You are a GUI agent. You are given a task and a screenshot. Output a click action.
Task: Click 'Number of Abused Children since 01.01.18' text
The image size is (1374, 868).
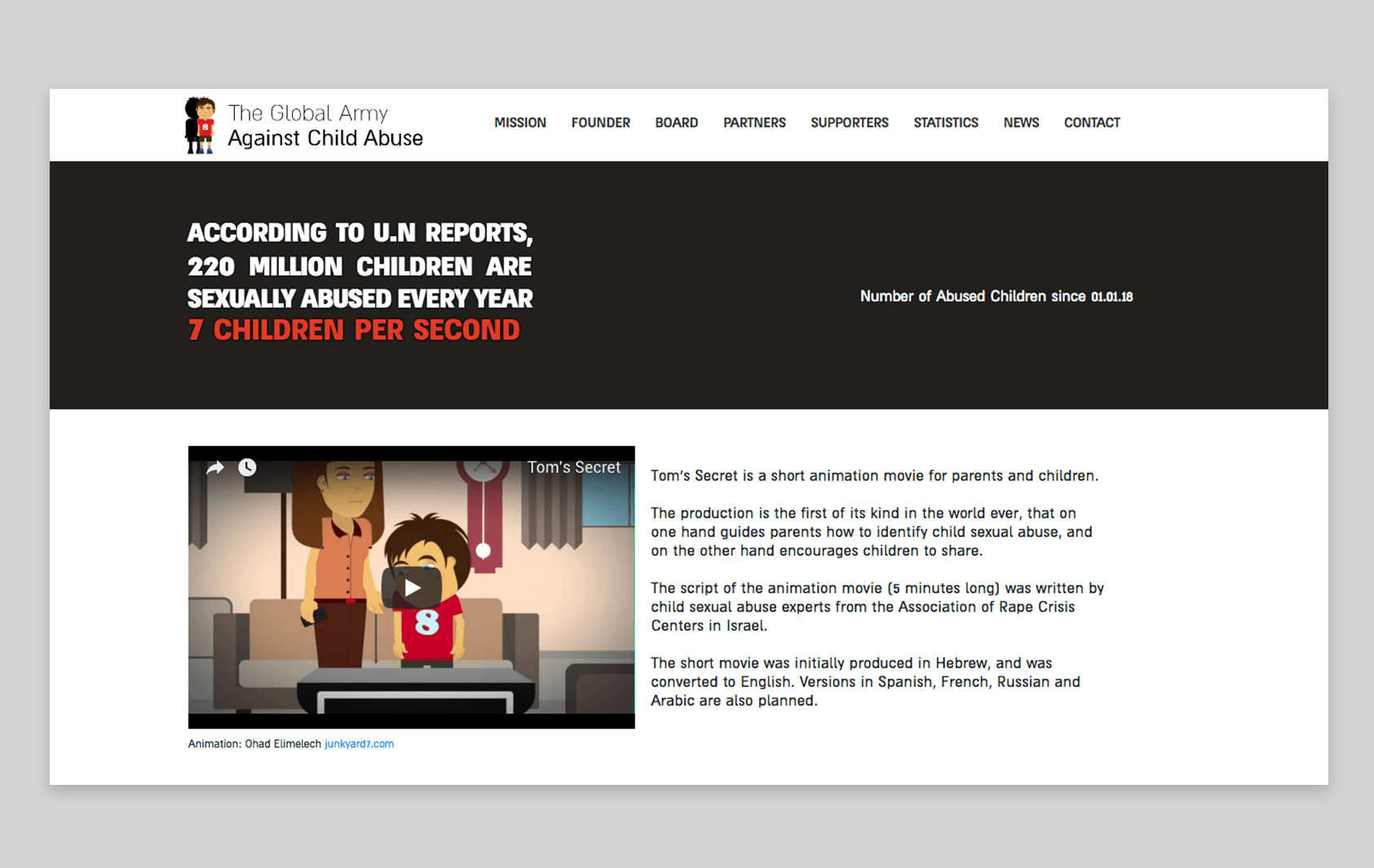(x=996, y=297)
